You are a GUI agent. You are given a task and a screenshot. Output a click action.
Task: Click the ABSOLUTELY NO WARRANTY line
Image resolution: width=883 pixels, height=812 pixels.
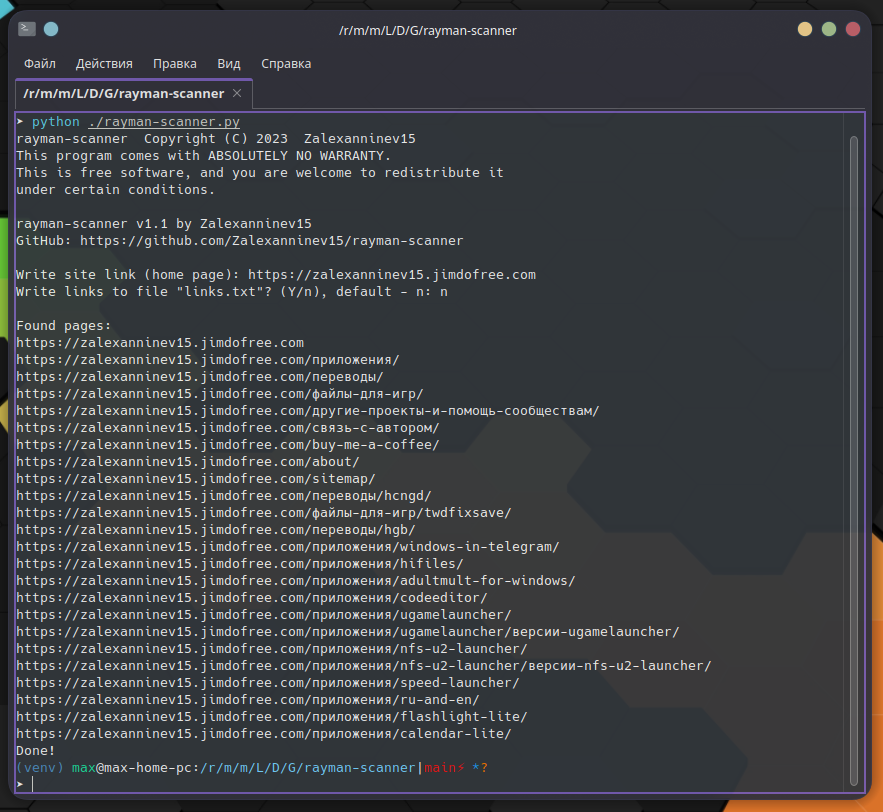[x=203, y=155]
